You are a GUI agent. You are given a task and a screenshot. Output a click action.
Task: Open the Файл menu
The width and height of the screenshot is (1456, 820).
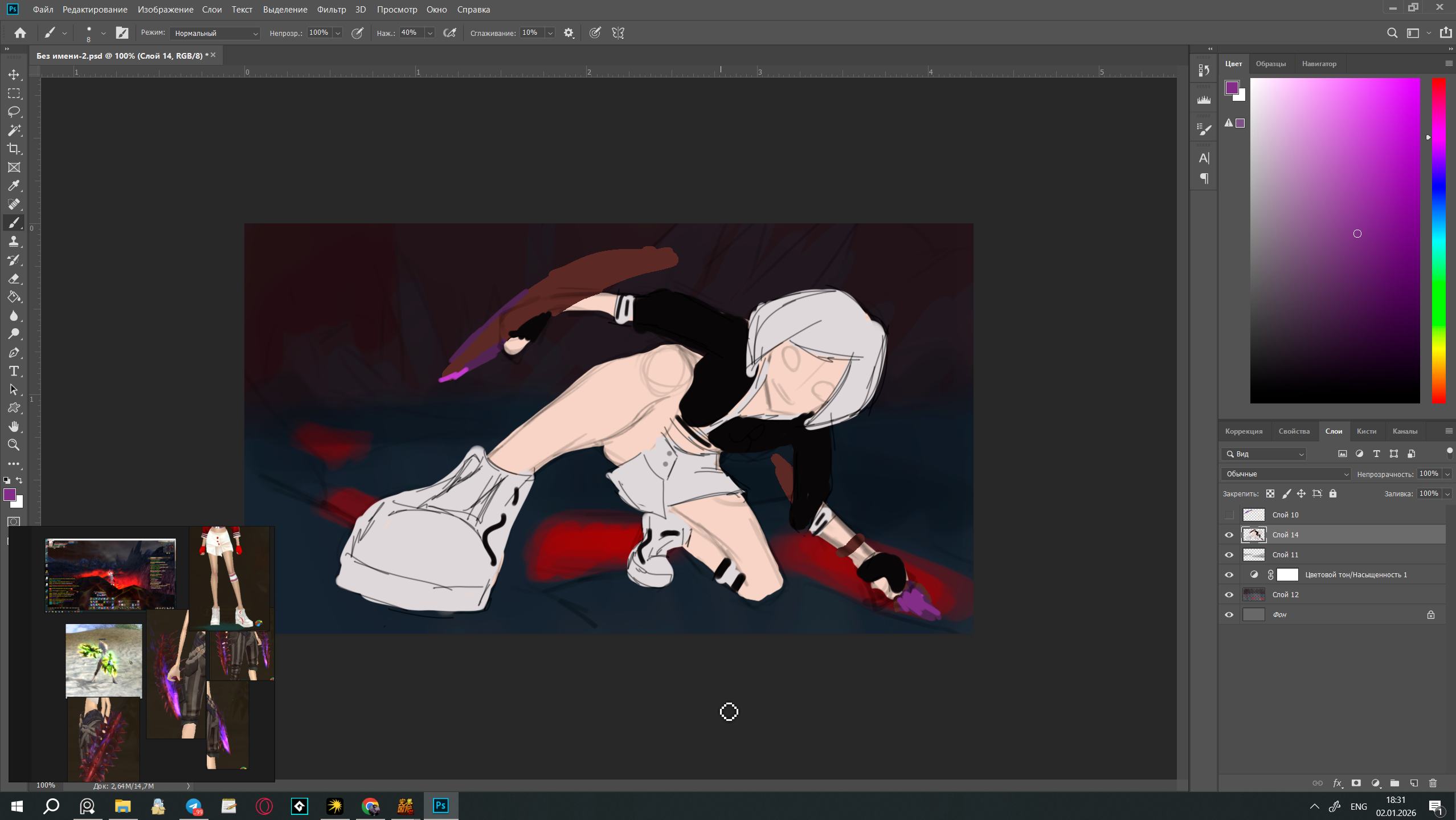click(43, 10)
